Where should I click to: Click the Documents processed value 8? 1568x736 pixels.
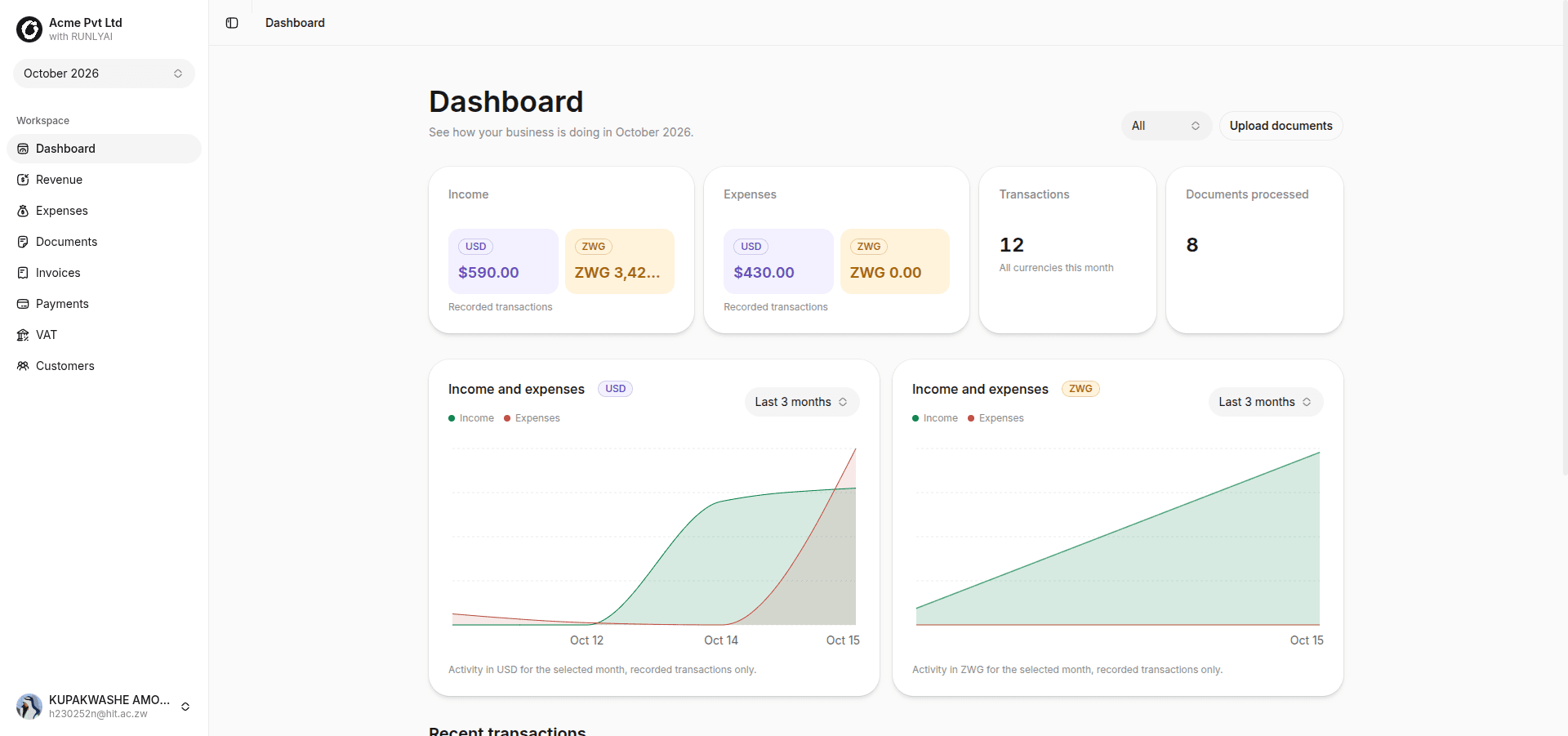tap(1192, 245)
